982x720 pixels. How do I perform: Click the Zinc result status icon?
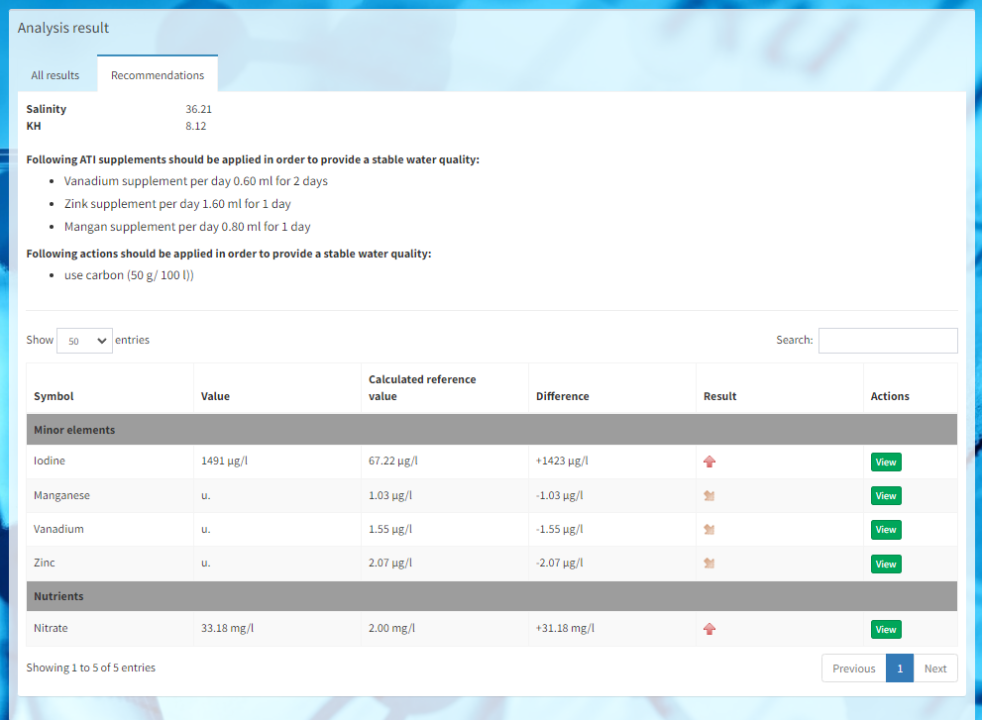coord(709,564)
